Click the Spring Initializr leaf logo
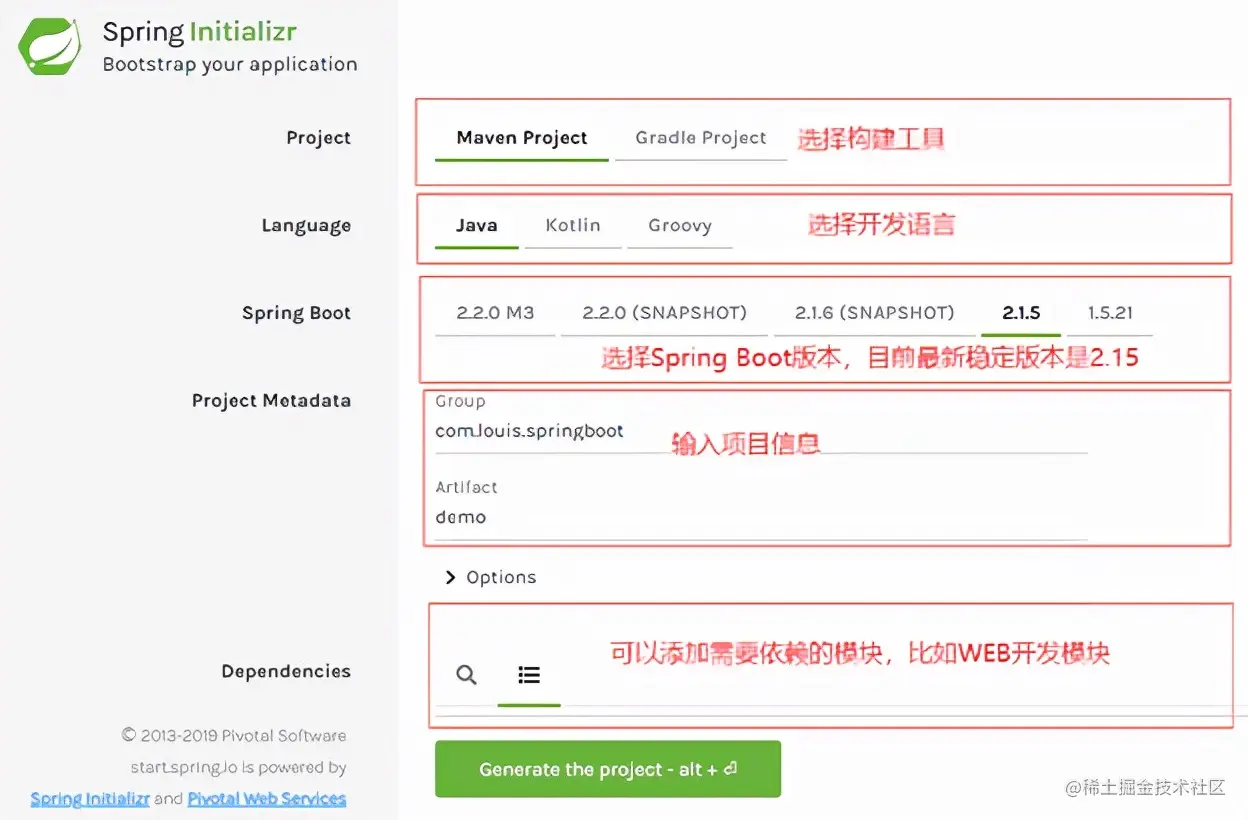Screen dimensions: 1248x820 pos(49,44)
